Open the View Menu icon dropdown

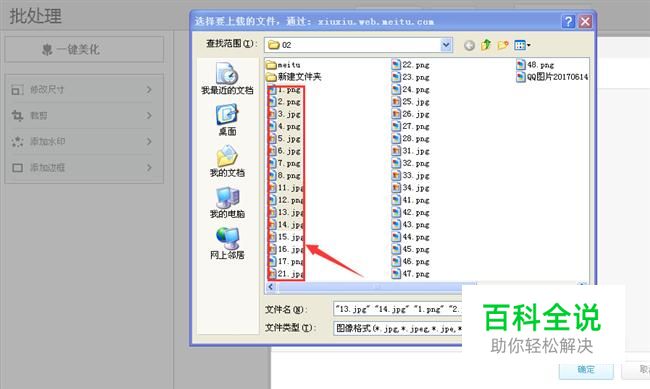(x=522, y=45)
